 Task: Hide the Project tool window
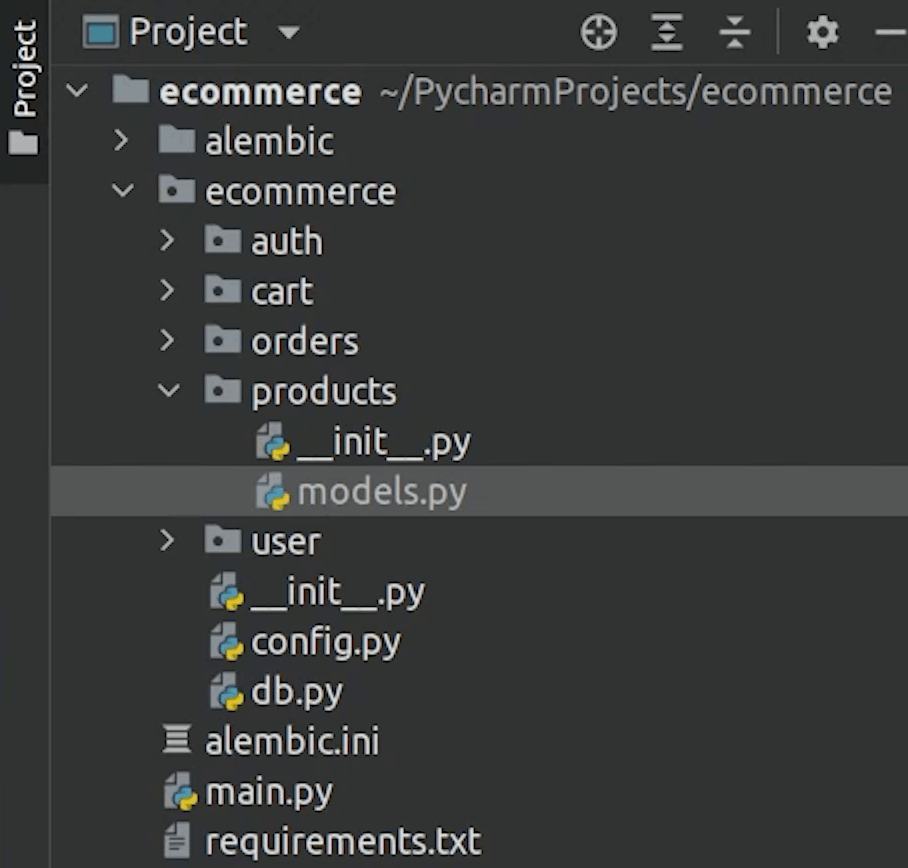[889, 33]
